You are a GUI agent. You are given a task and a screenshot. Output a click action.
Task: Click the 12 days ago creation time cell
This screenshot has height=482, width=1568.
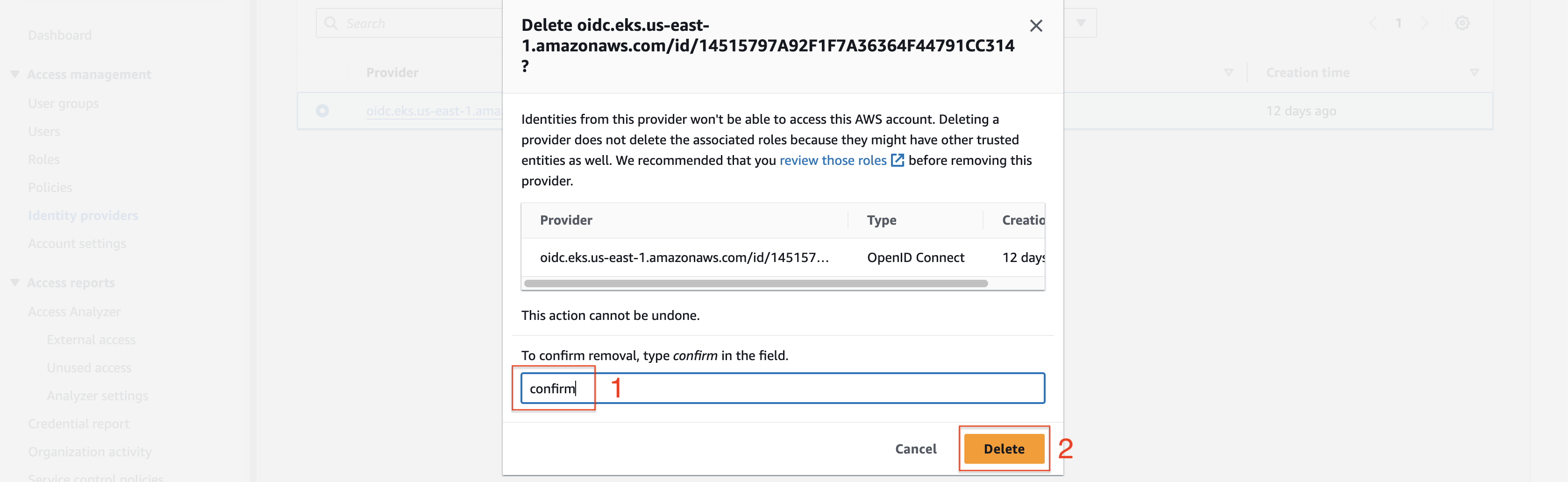[1301, 111]
